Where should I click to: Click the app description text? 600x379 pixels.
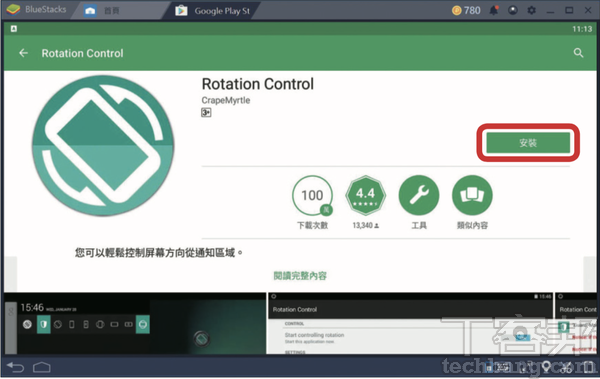tap(158, 253)
